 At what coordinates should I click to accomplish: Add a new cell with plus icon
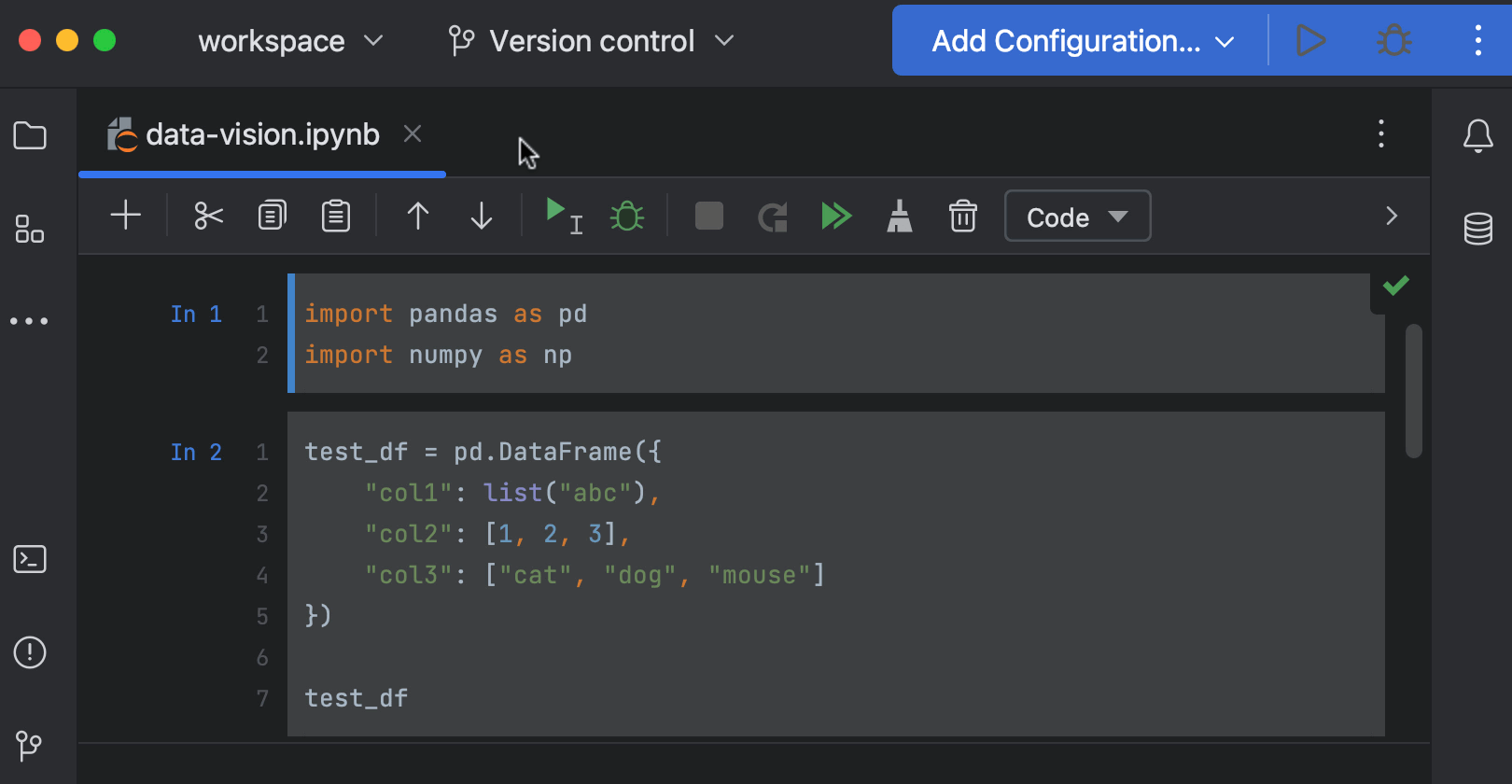point(125,216)
